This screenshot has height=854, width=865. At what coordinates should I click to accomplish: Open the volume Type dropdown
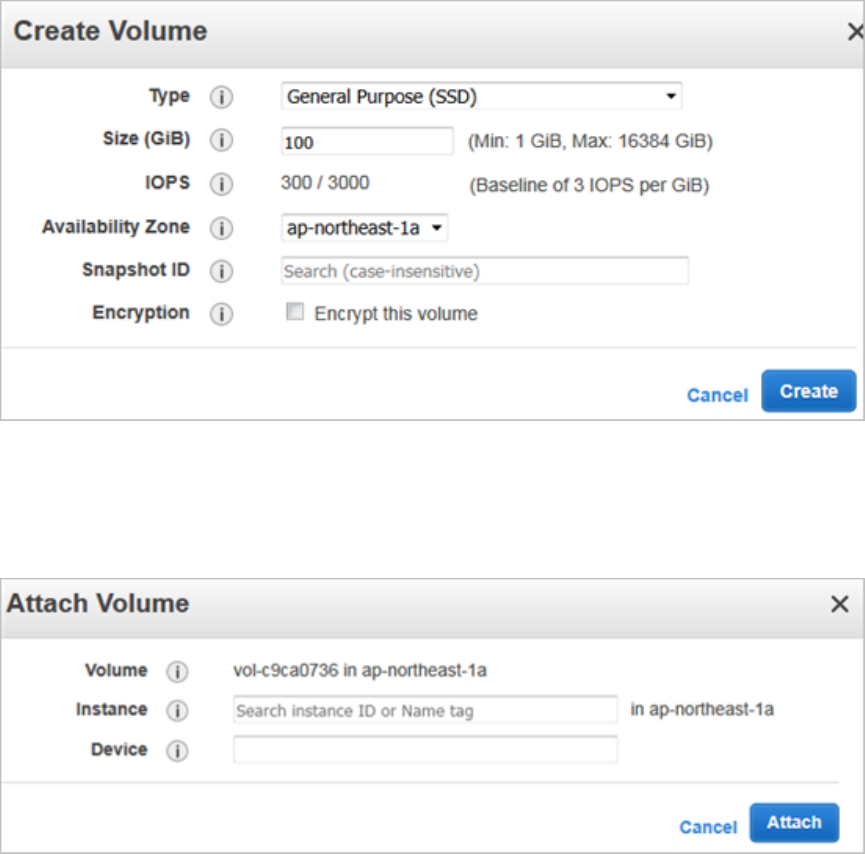pyautogui.click(x=481, y=97)
